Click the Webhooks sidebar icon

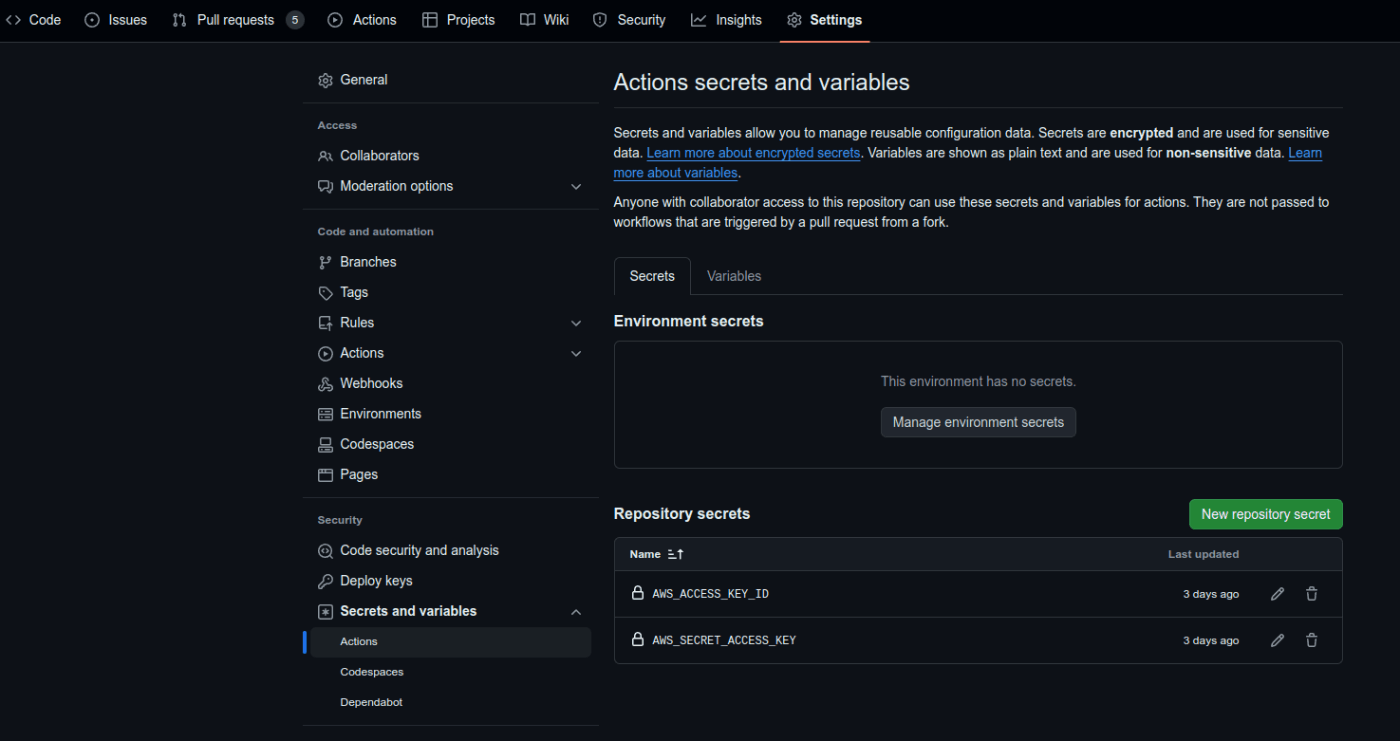[x=325, y=384]
